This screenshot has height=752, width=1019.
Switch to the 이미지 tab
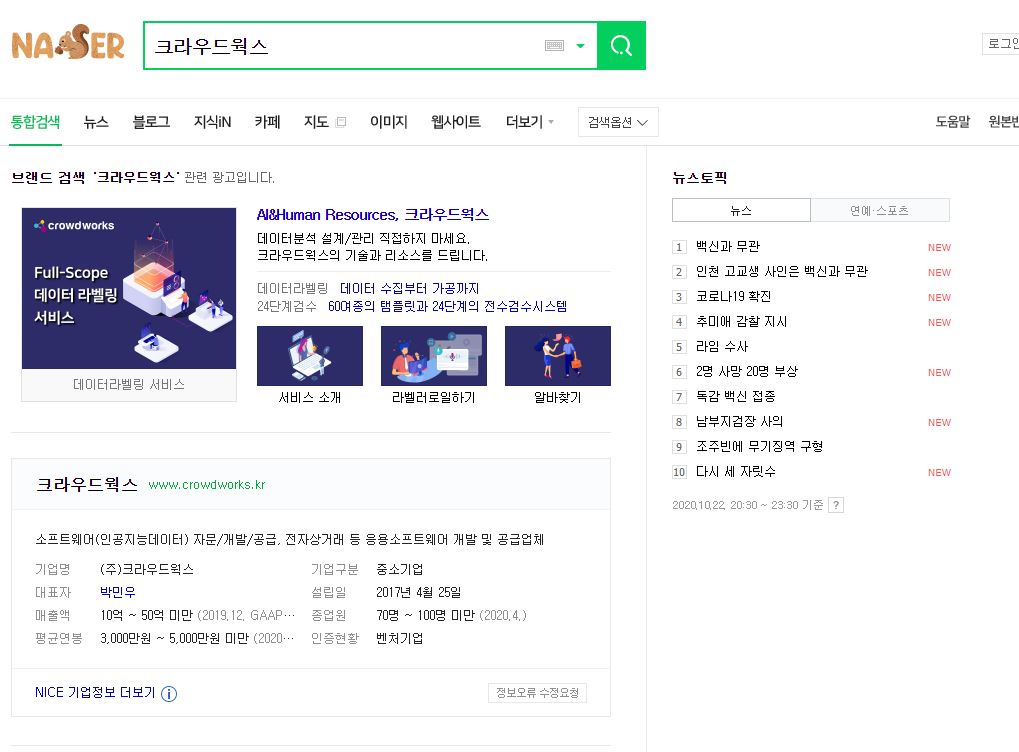(x=389, y=122)
